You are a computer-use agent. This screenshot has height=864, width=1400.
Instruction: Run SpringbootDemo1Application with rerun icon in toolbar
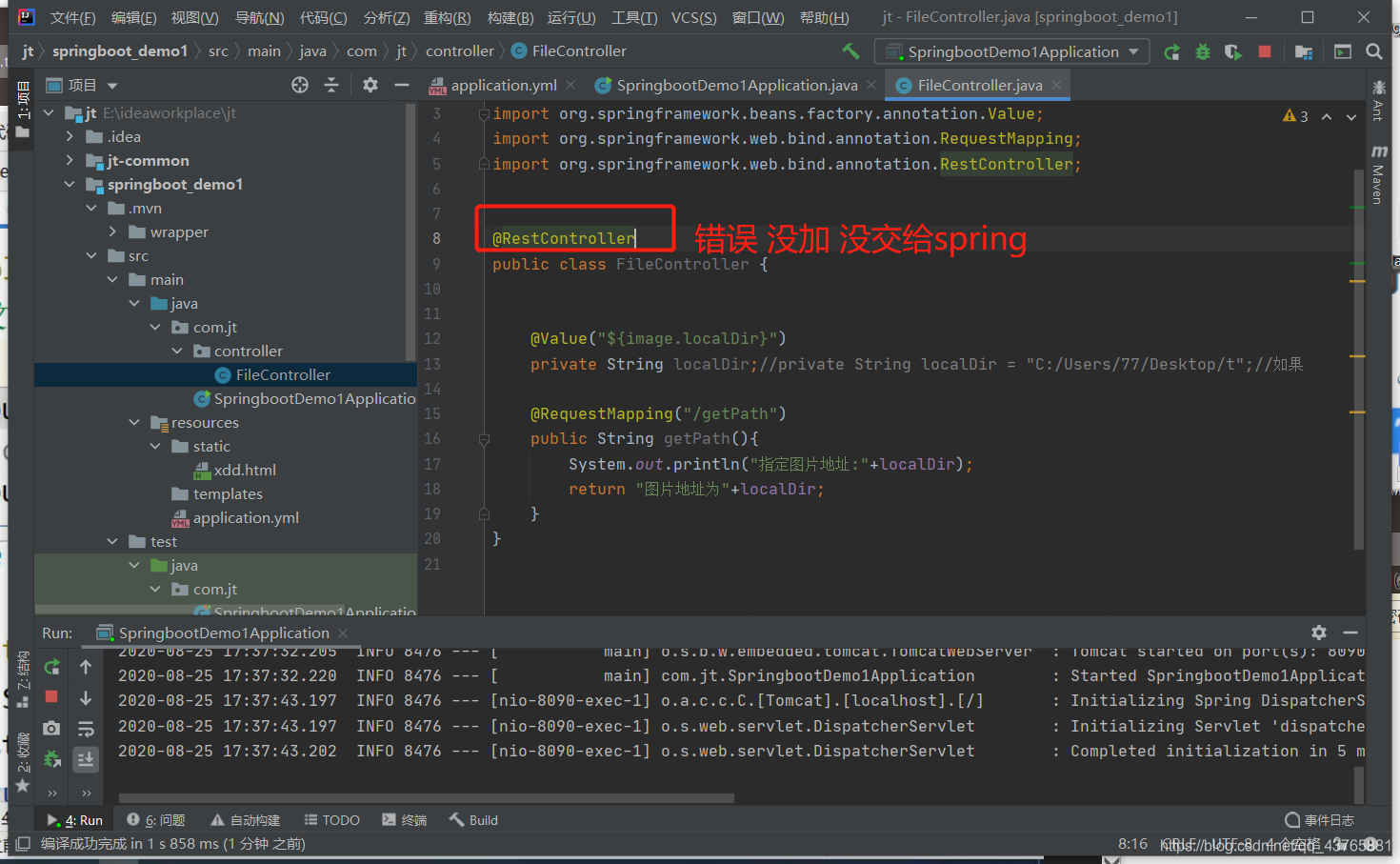click(x=1172, y=51)
